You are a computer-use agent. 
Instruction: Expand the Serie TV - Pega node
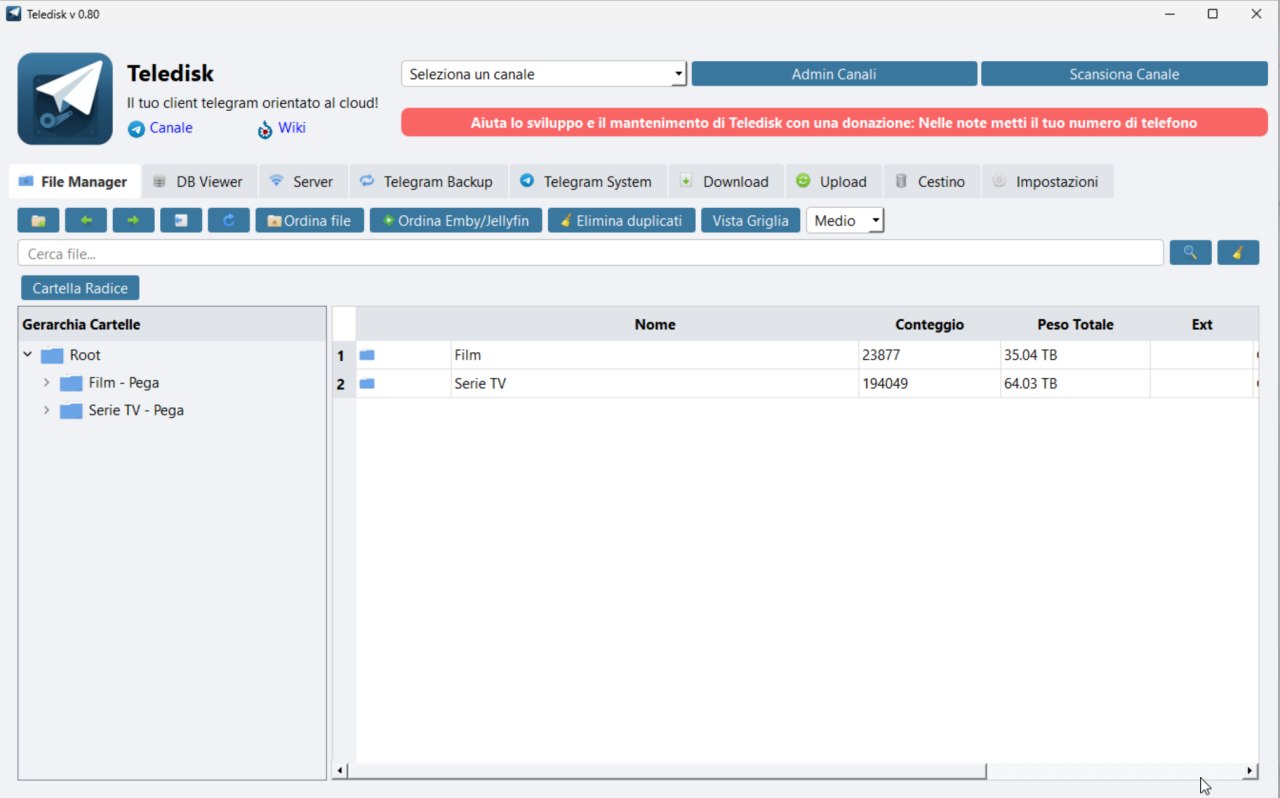(x=46, y=410)
